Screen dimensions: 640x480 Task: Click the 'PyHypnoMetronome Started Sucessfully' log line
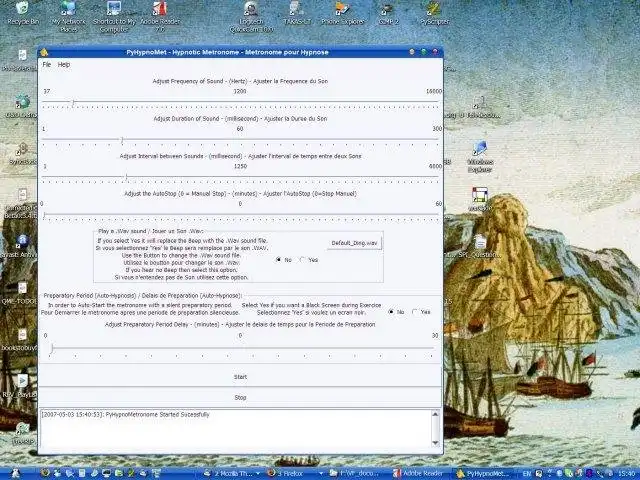point(157,414)
